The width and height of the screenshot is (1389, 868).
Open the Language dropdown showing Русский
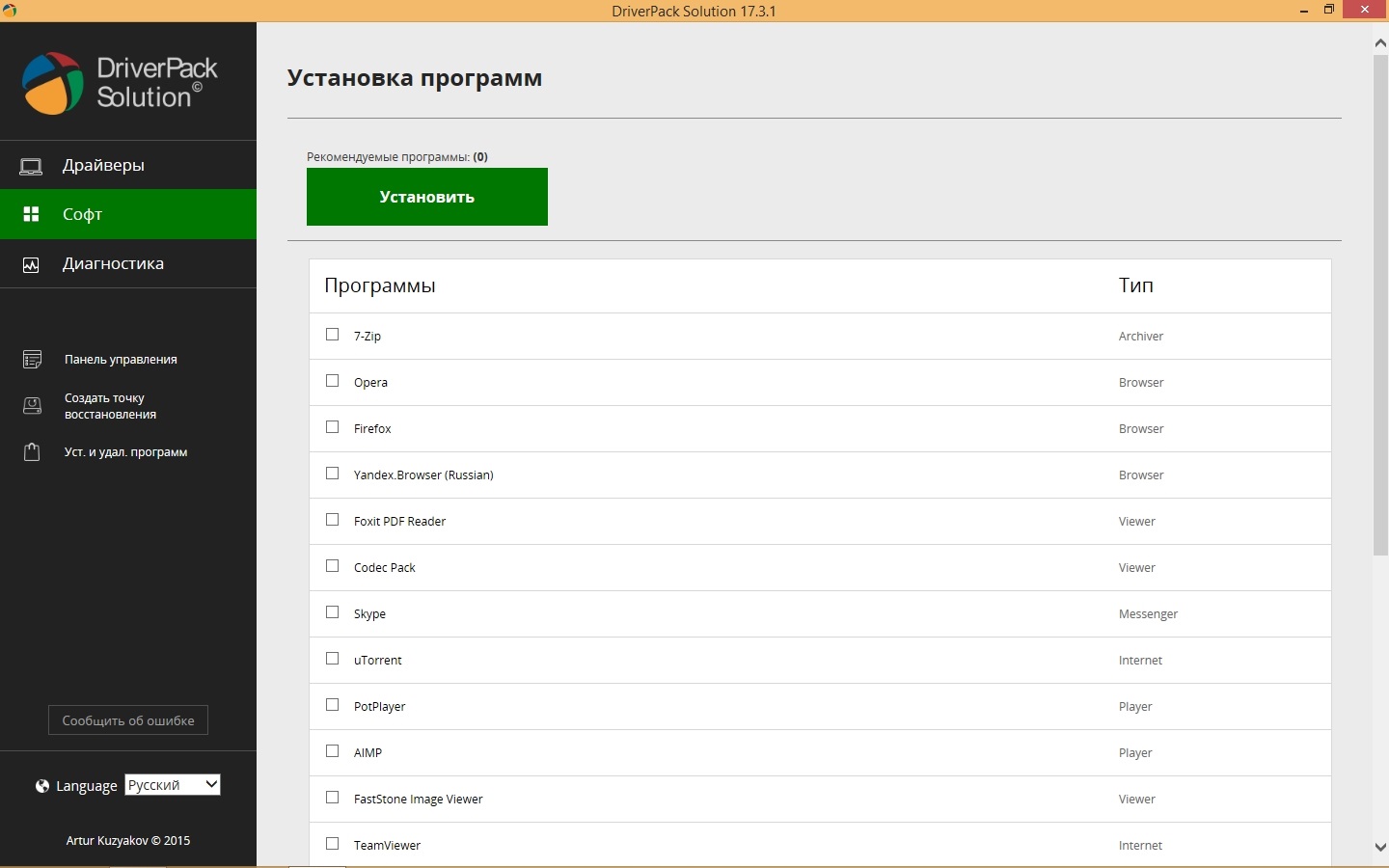(173, 785)
